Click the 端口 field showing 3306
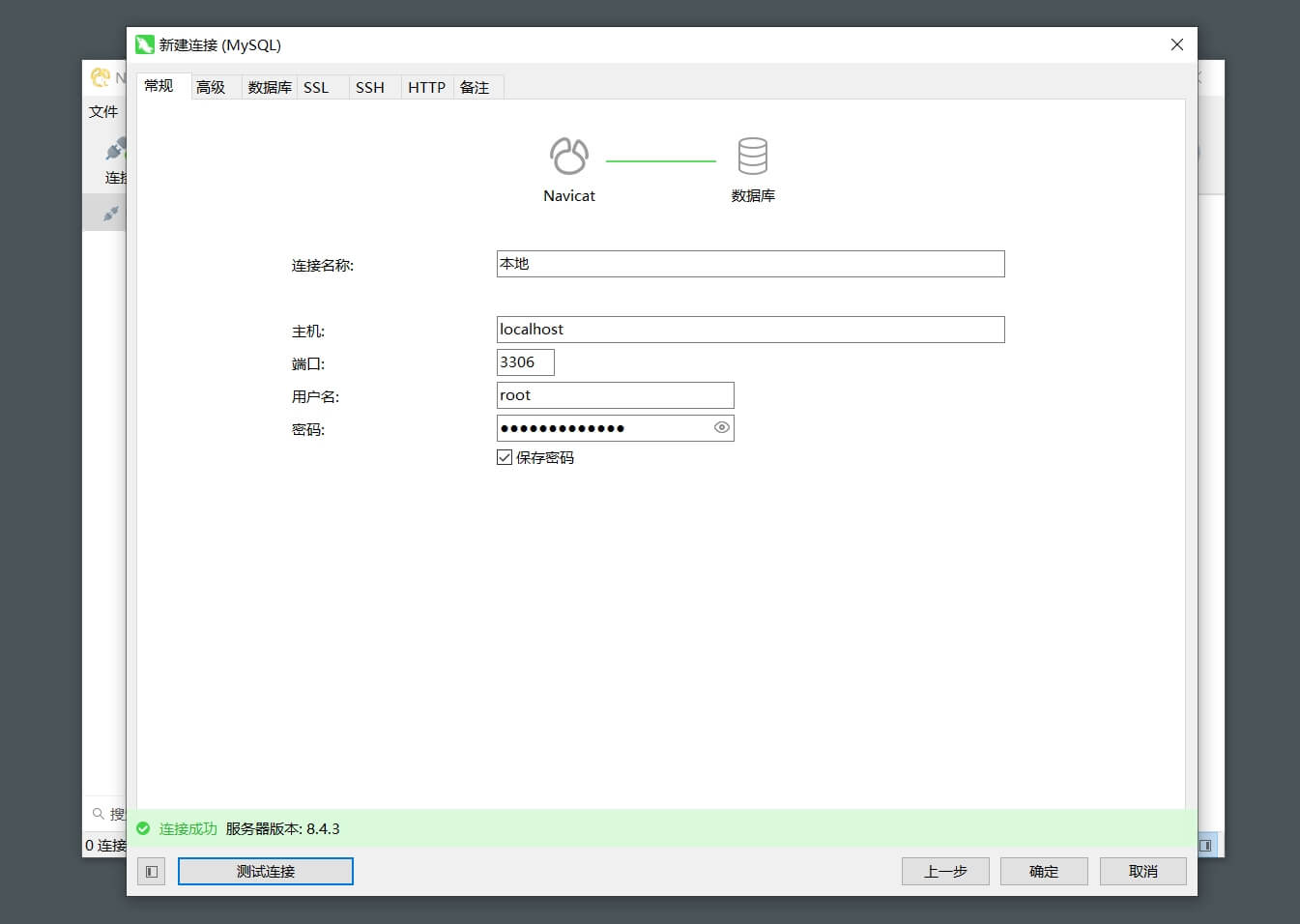 pos(526,362)
